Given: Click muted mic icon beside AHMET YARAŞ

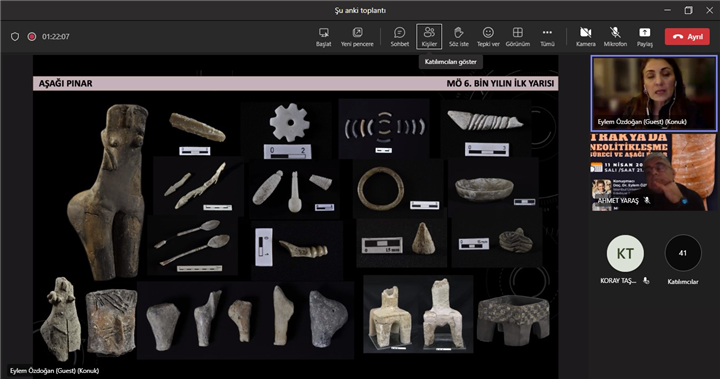Looking at the screenshot, I should (647, 200).
